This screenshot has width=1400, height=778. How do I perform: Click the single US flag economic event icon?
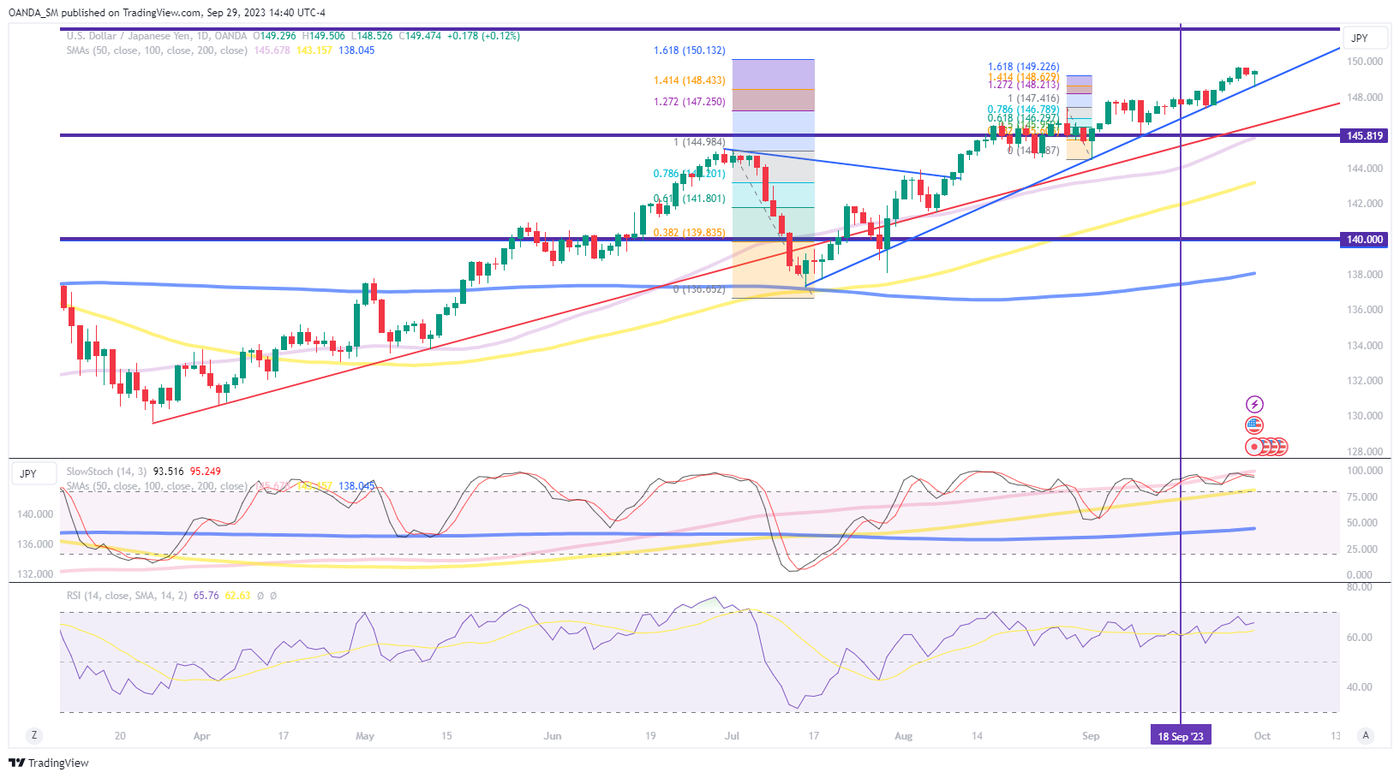tap(1255, 426)
